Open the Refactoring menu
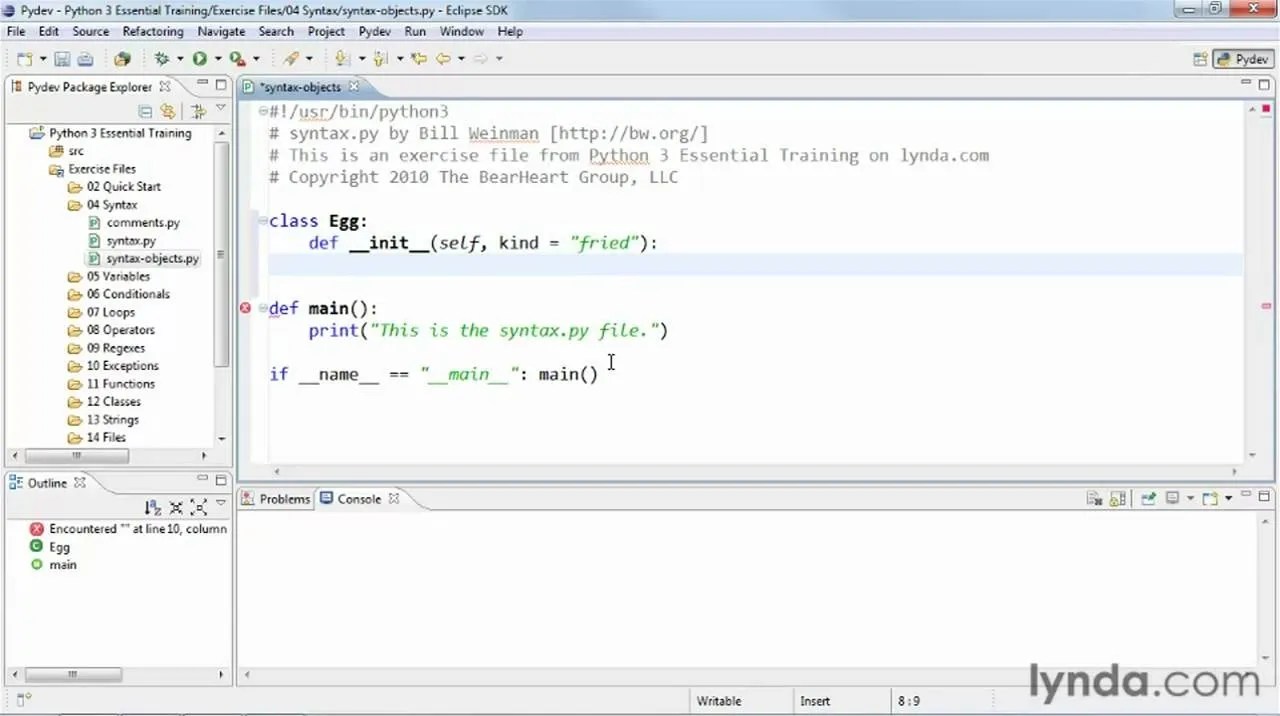Viewport: 1280px width, 716px height. (153, 31)
